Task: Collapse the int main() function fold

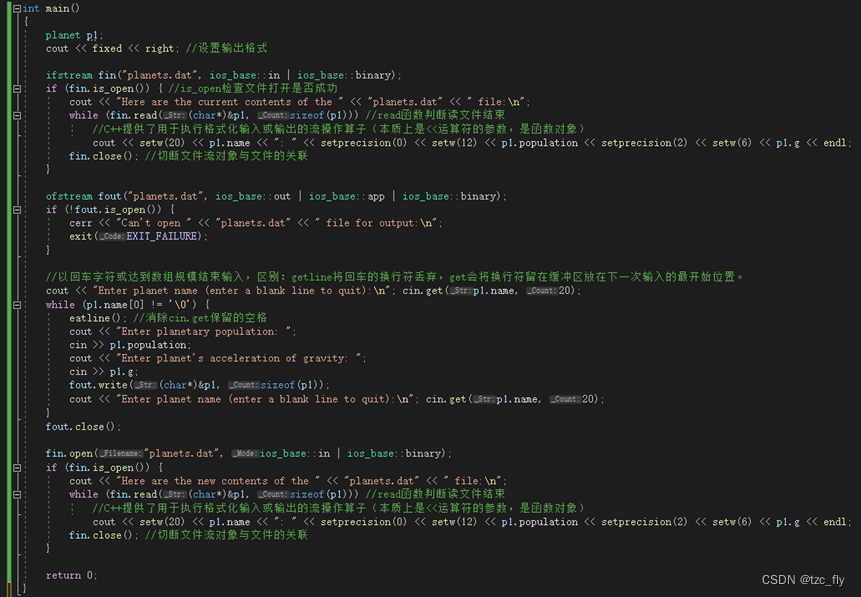Action: click(17, 8)
